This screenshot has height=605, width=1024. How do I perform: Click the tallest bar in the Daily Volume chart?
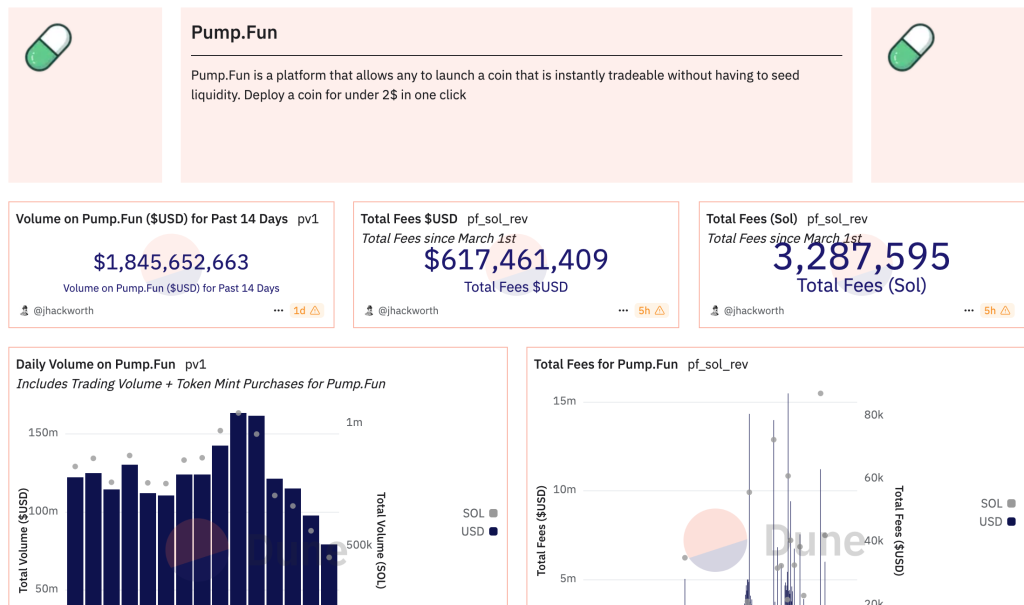[238, 509]
